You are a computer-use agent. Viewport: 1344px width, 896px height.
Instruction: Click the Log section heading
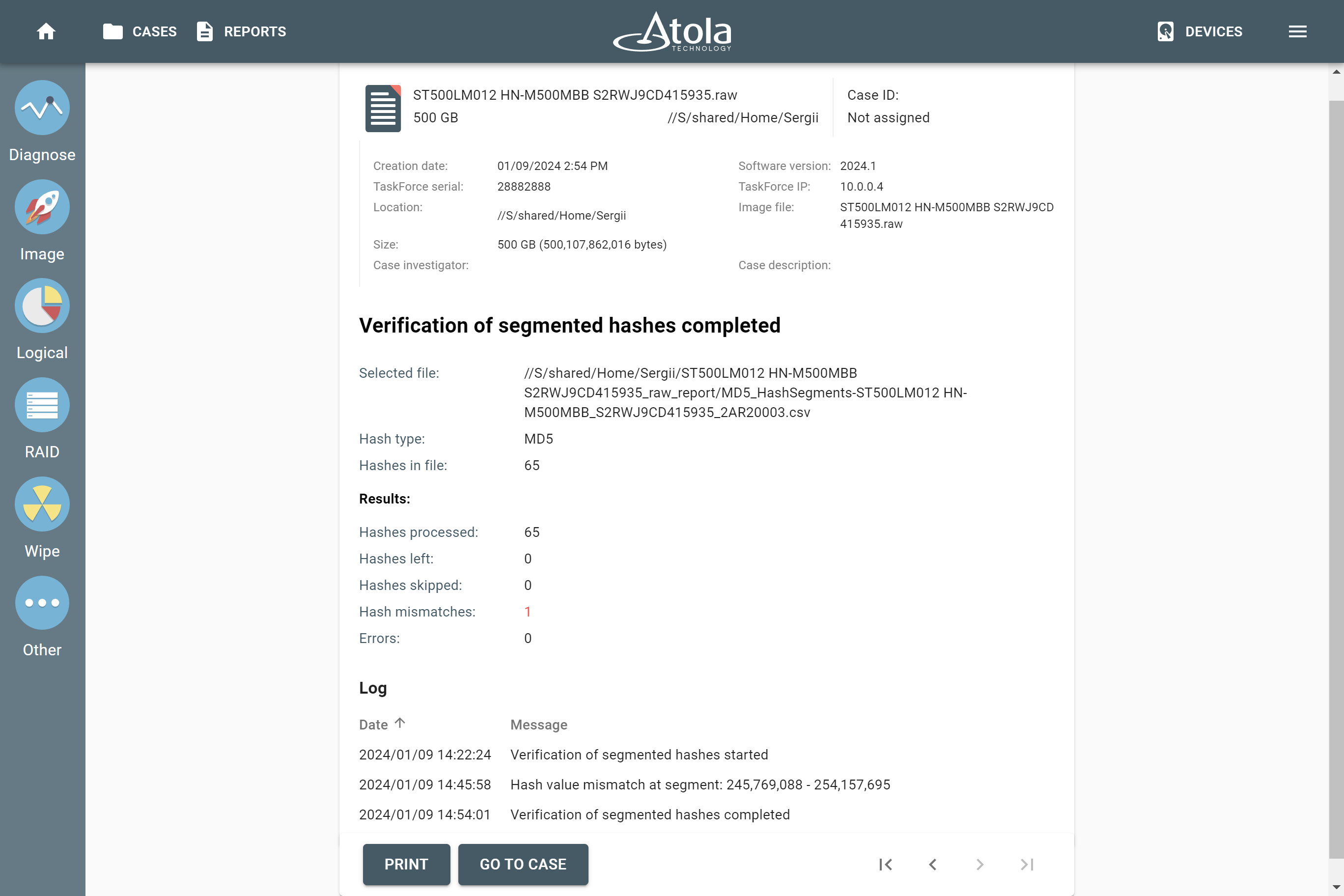coord(372,688)
